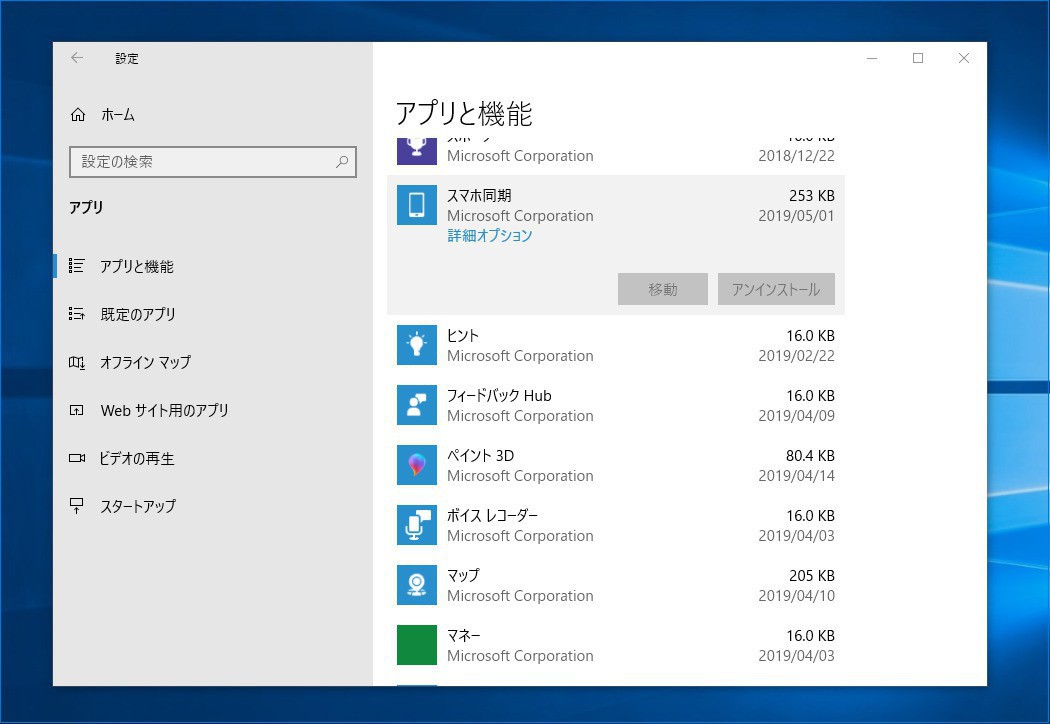The width and height of the screenshot is (1050, 724).
Task: Click the 移動 button
Action: (x=663, y=289)
